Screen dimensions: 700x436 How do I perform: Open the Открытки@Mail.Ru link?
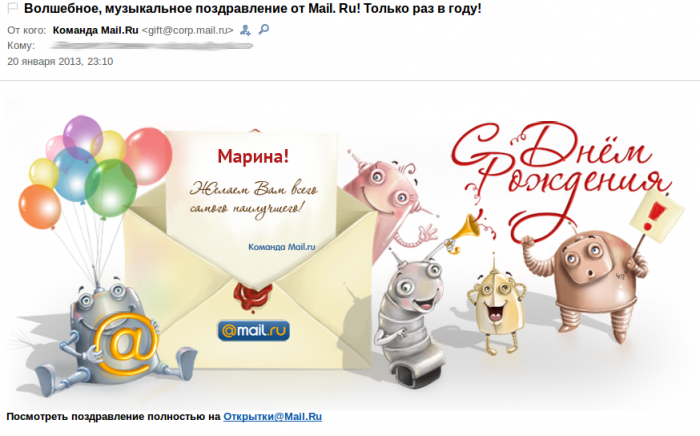coord(272,416)
